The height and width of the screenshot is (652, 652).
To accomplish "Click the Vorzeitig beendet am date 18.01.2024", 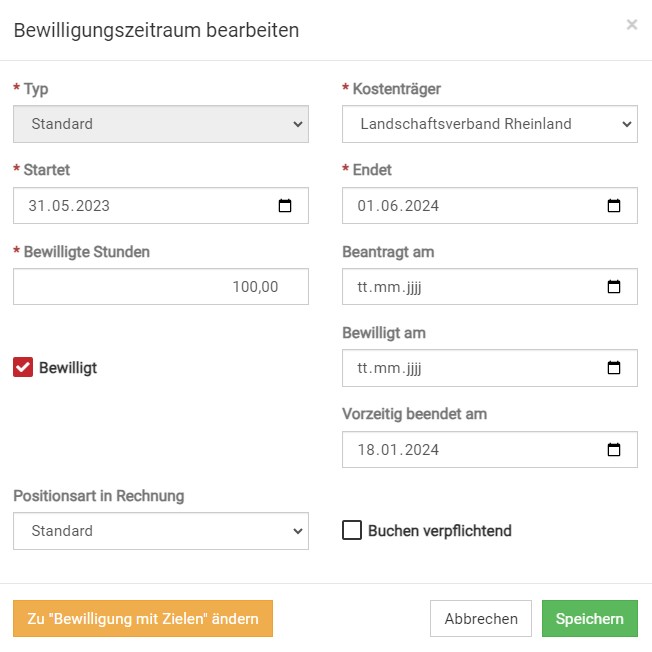I will tap(398, 450).
